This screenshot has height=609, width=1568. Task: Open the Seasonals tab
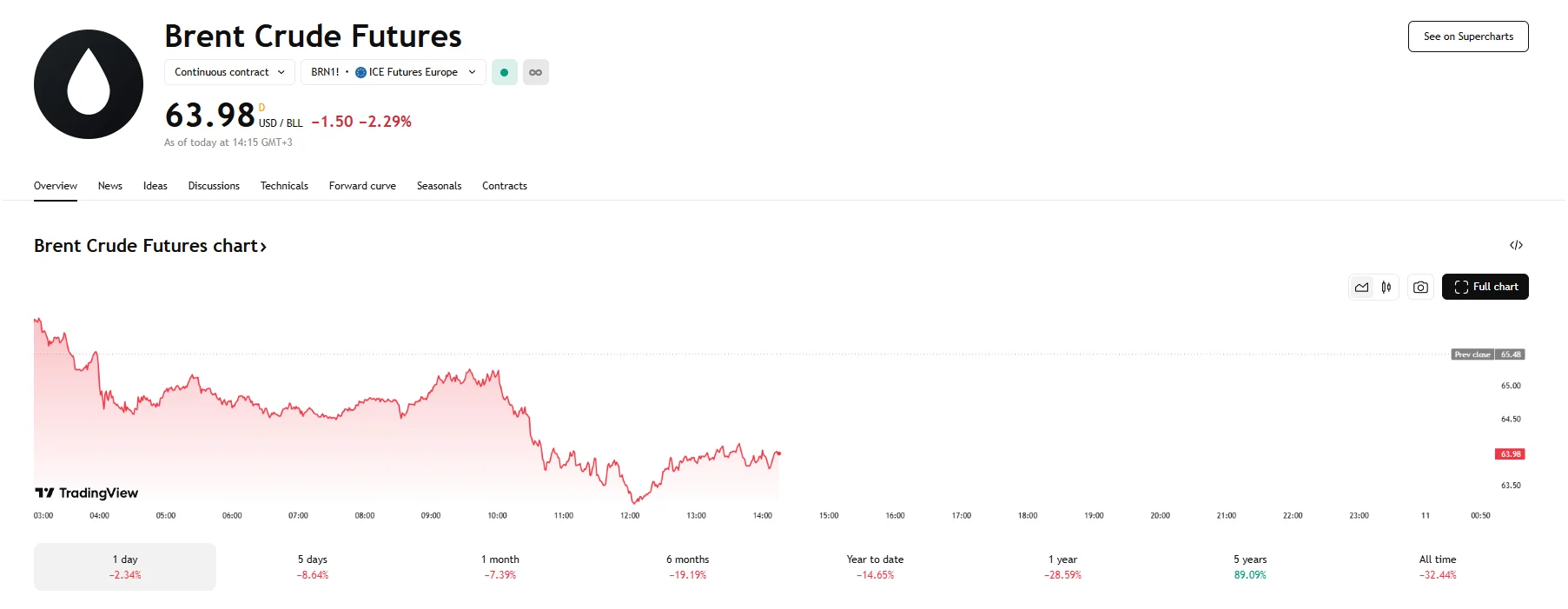439,186
